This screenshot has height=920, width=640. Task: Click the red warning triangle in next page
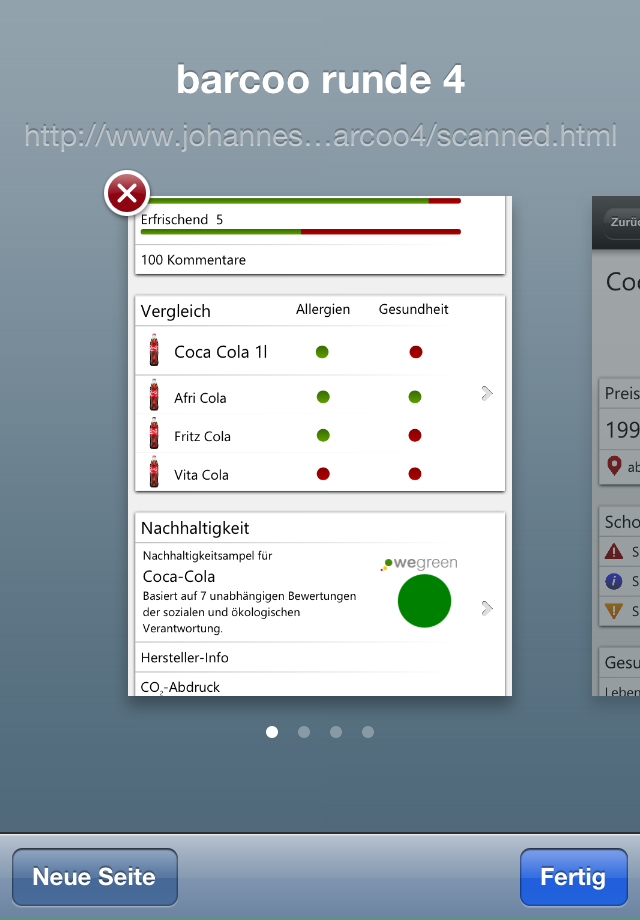[614, 552]
